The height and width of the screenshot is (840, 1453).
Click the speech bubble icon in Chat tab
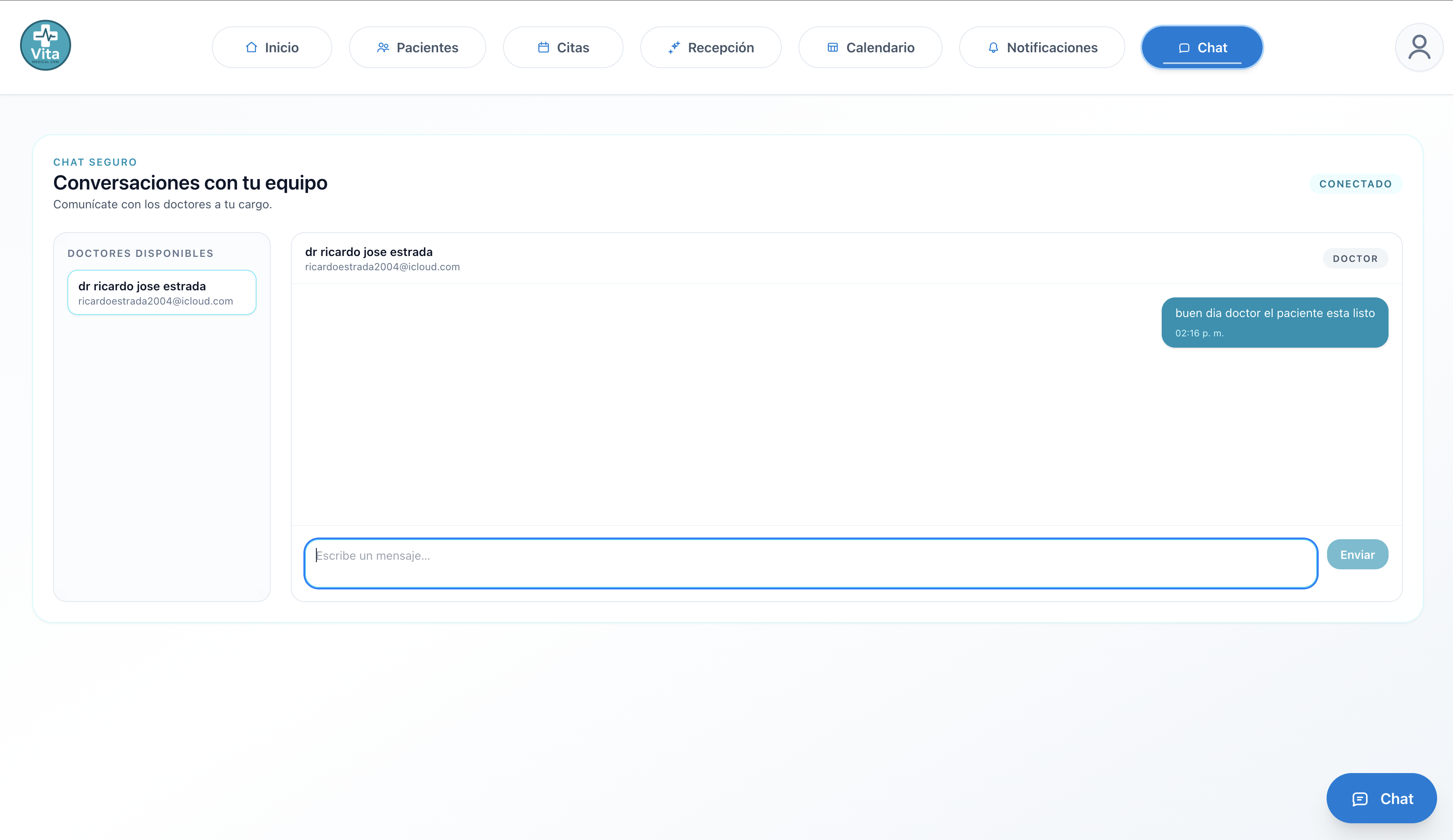click(1184, 48)
